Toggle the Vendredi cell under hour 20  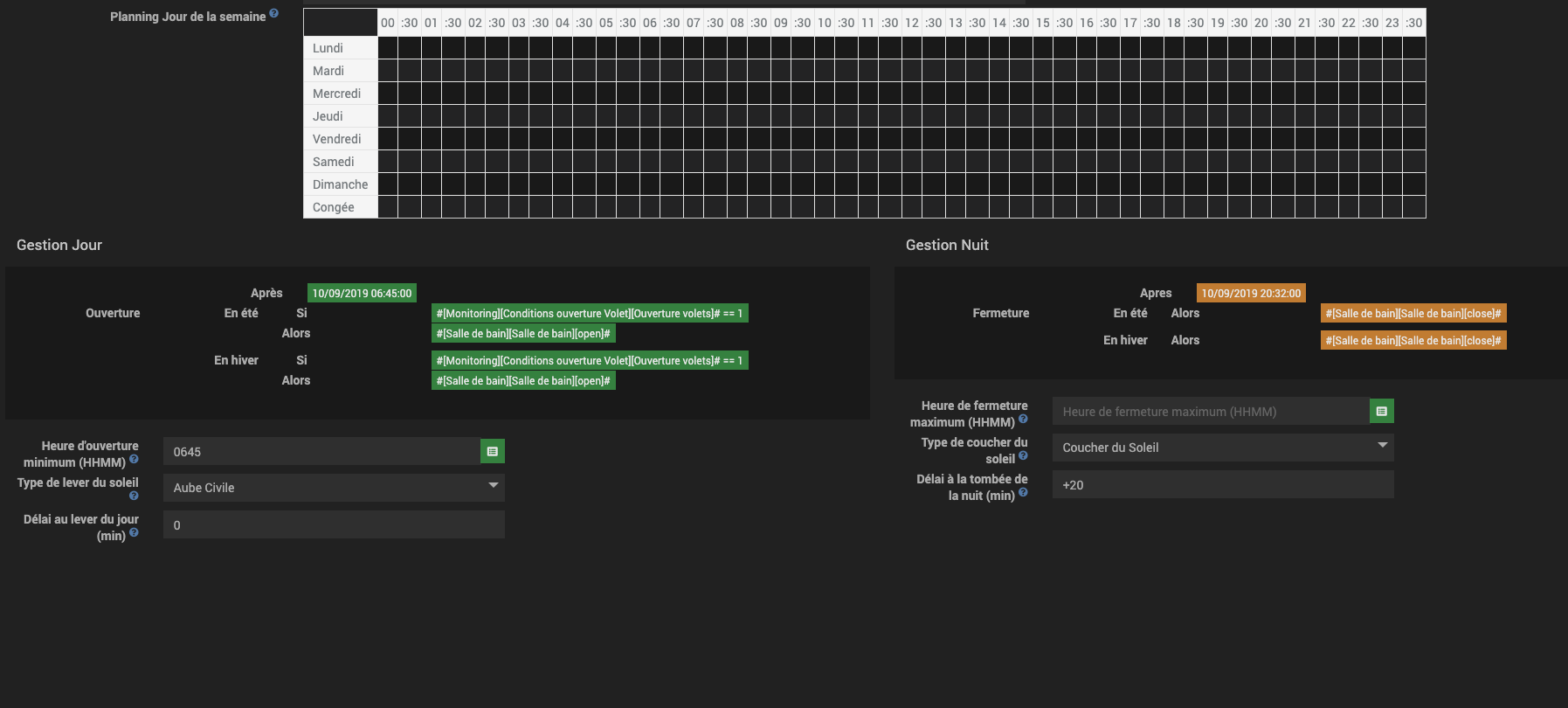1261,139
